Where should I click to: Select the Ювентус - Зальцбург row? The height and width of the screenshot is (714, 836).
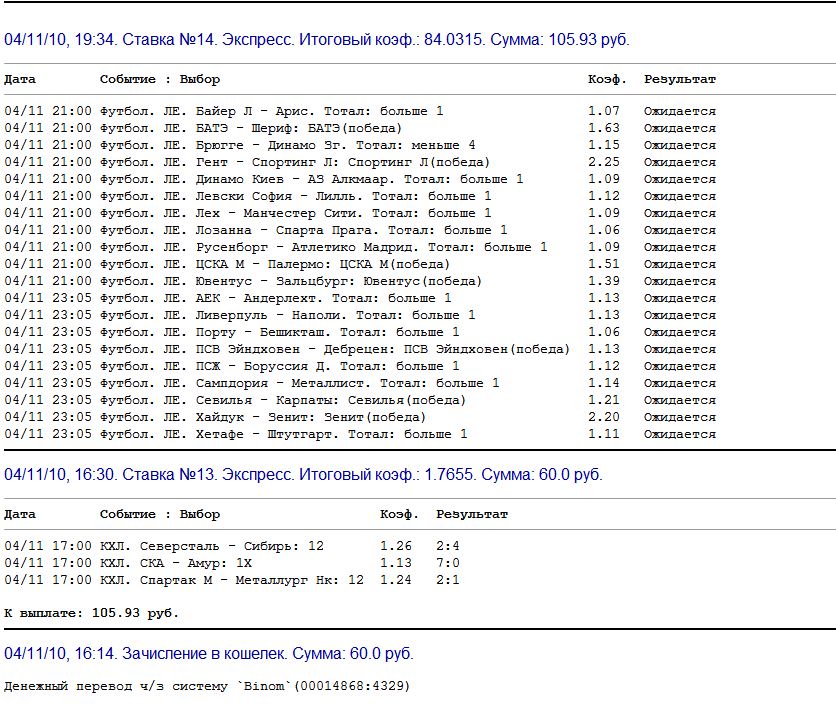click(x=360, y=281)
